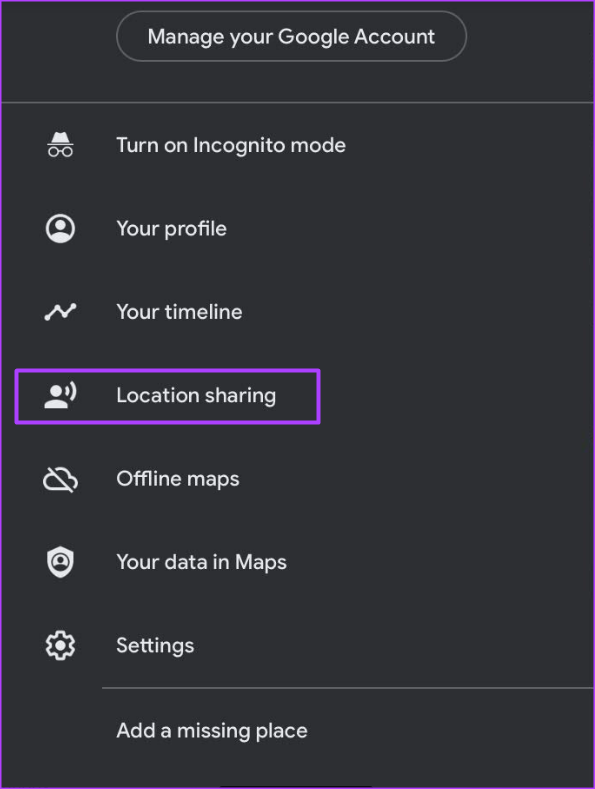Click the crossed-out cloud Offline maps icon
Viewport: 595px width, 789px height.
[x=60, y=479]
